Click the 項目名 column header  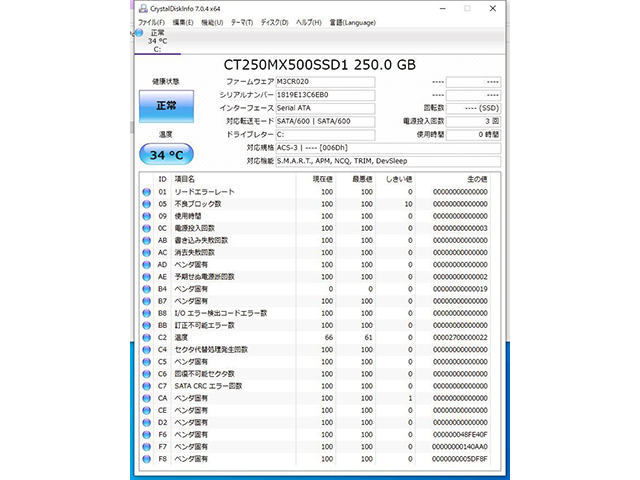[x=185, y=179]
